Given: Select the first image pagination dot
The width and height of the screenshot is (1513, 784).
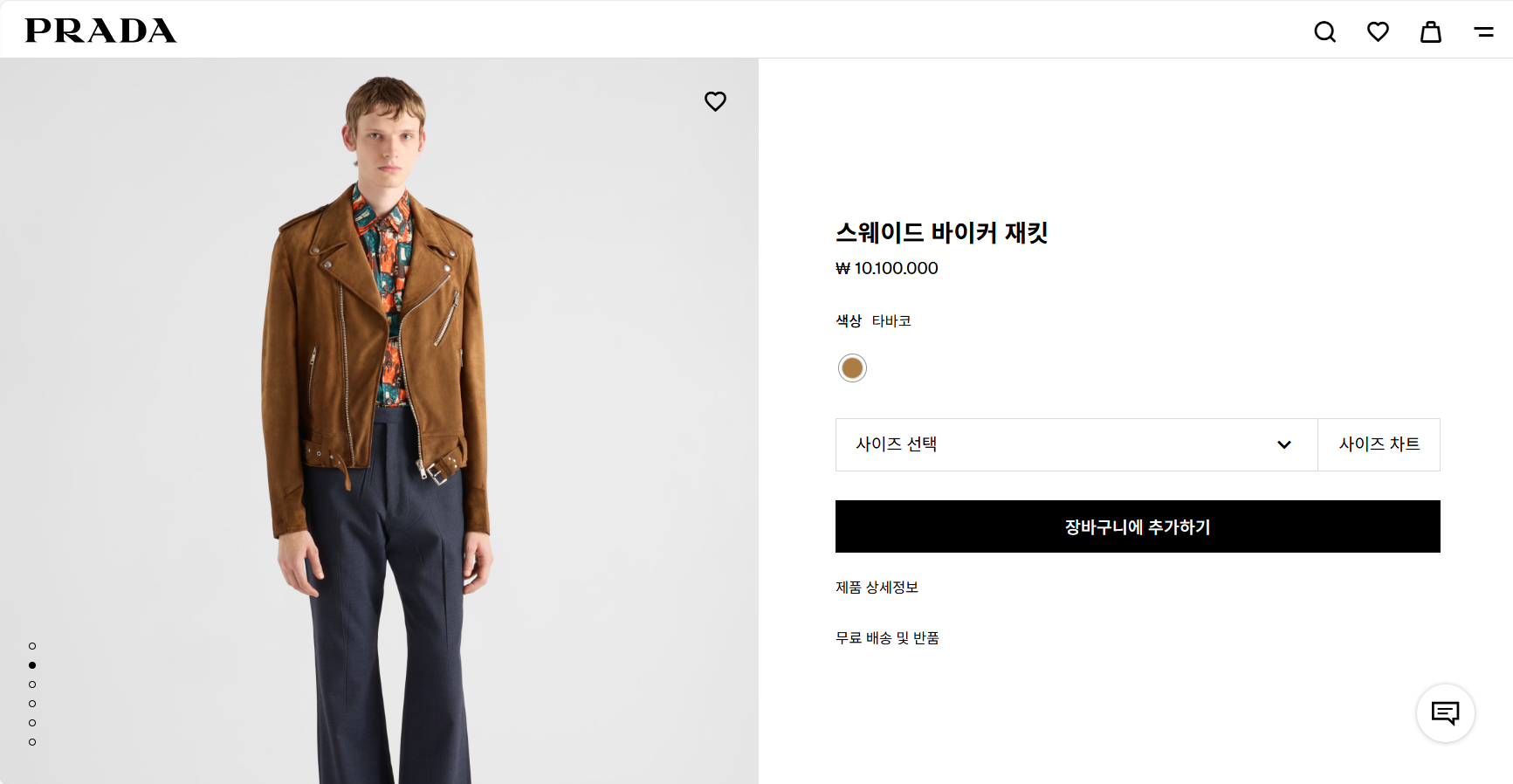Looking at the screenshot, I should (x=32, y=646).
